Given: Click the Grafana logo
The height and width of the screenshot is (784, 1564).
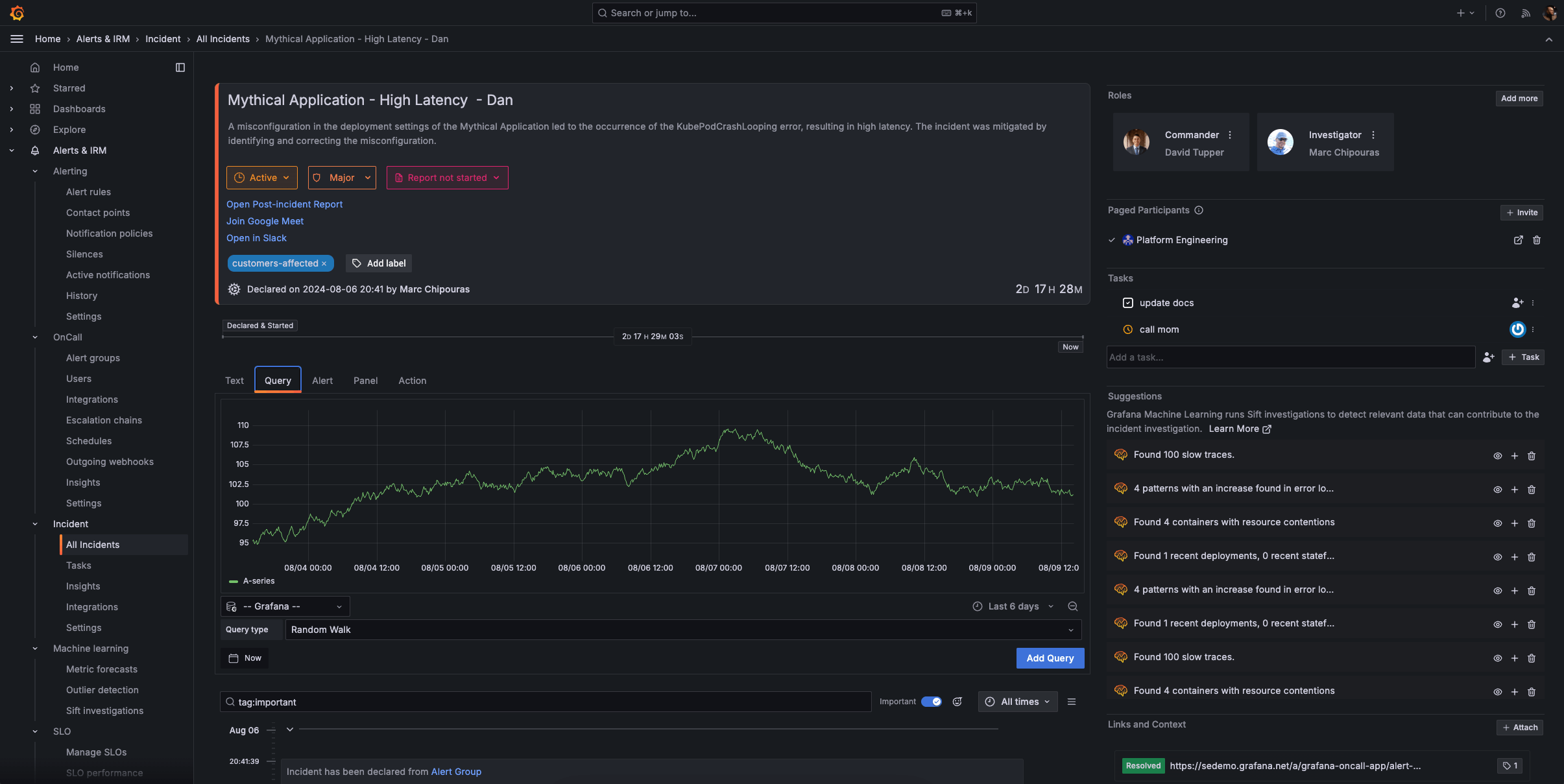Looking at the screenshot, I should point(18,12).
